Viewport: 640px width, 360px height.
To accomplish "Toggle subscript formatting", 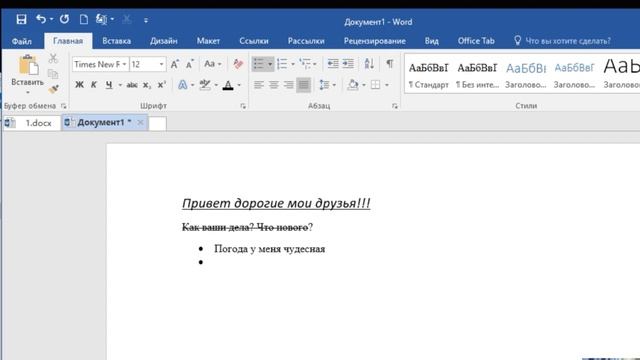I will (x=147, y=85).
